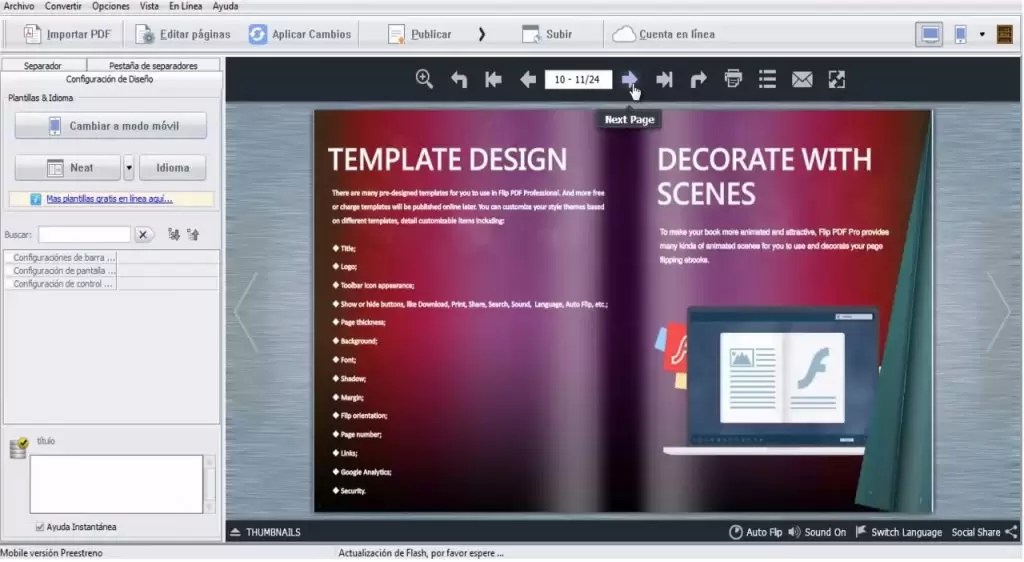
Task: Click Switch Language
Action: (x=898, y=532)
